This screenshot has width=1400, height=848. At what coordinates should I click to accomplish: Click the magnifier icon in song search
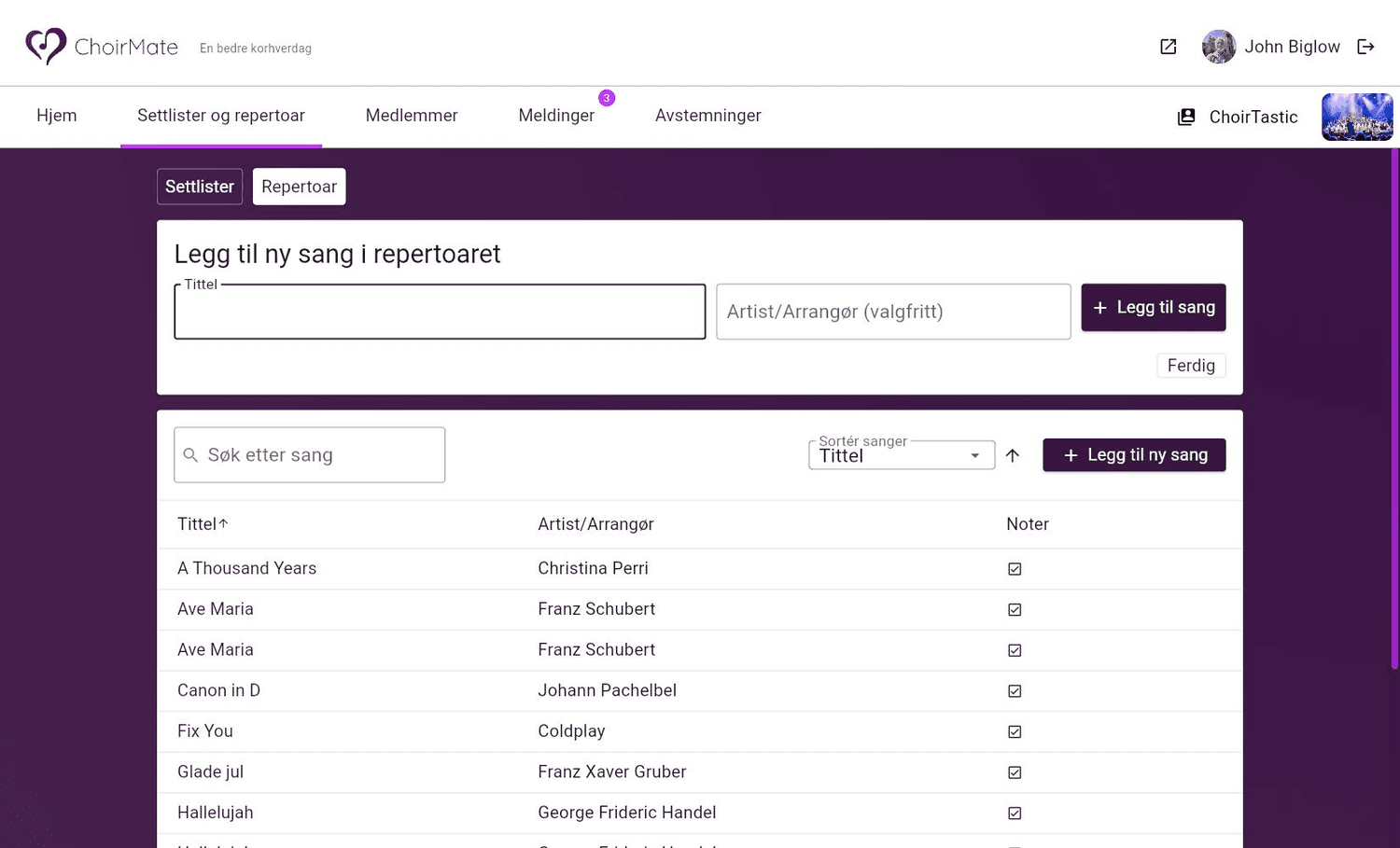(190, 455)
